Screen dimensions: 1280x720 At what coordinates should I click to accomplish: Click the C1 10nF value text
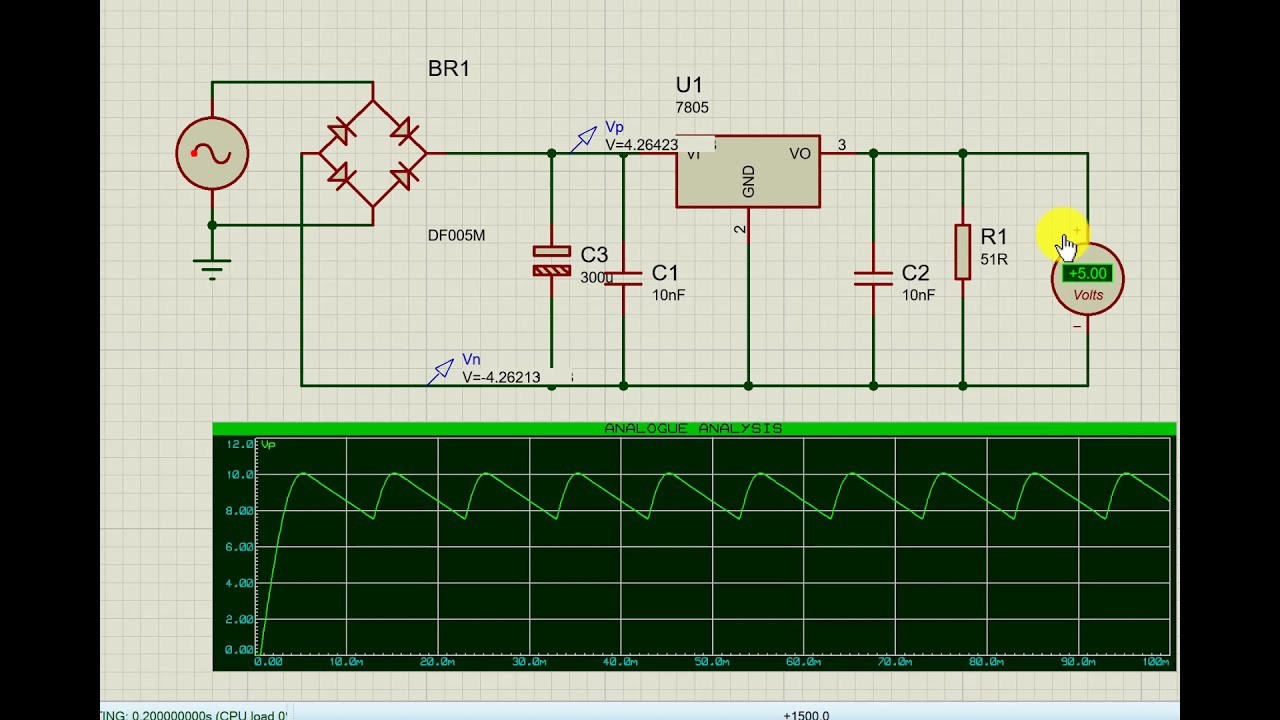(x=668, y=295)
